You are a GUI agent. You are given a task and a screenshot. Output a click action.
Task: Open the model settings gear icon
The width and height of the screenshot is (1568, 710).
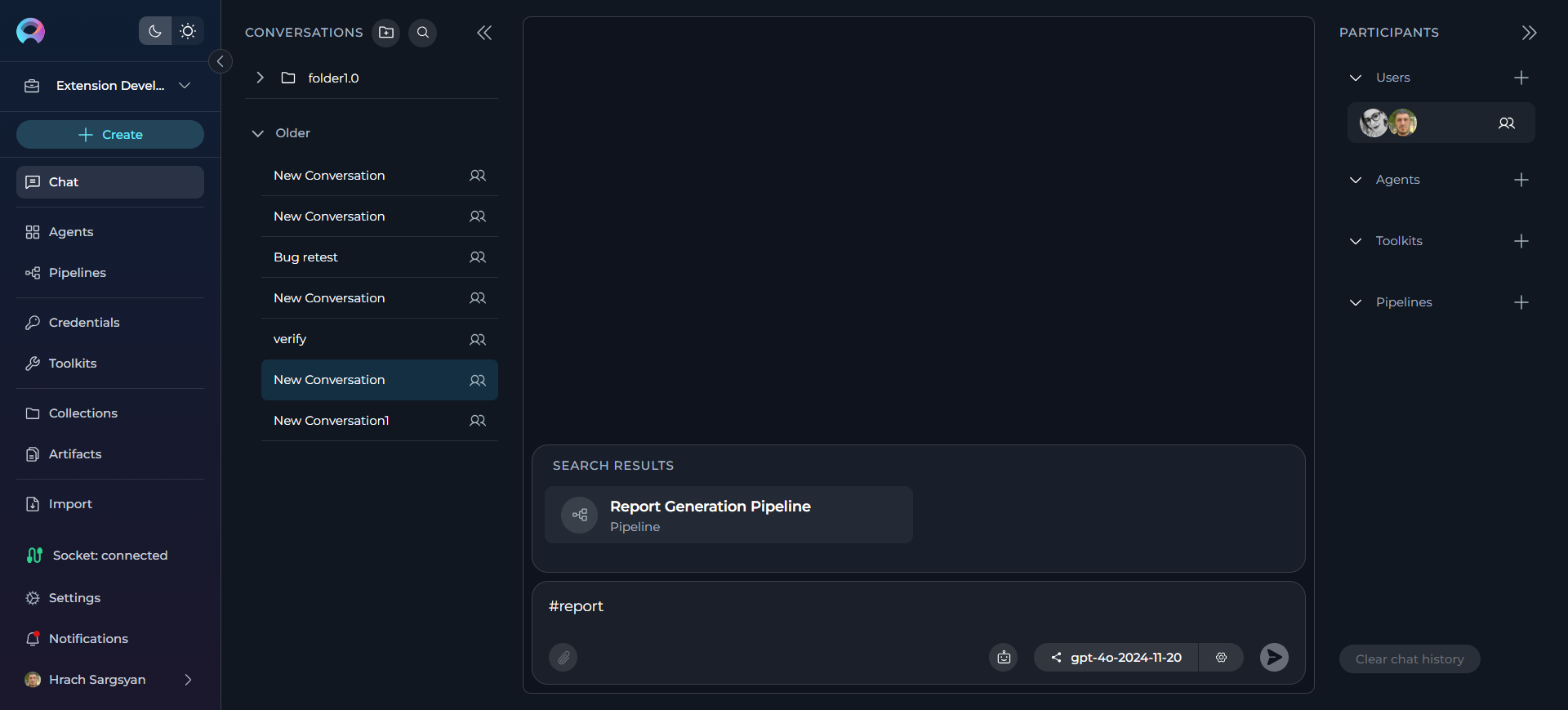tap(1221, 657)
